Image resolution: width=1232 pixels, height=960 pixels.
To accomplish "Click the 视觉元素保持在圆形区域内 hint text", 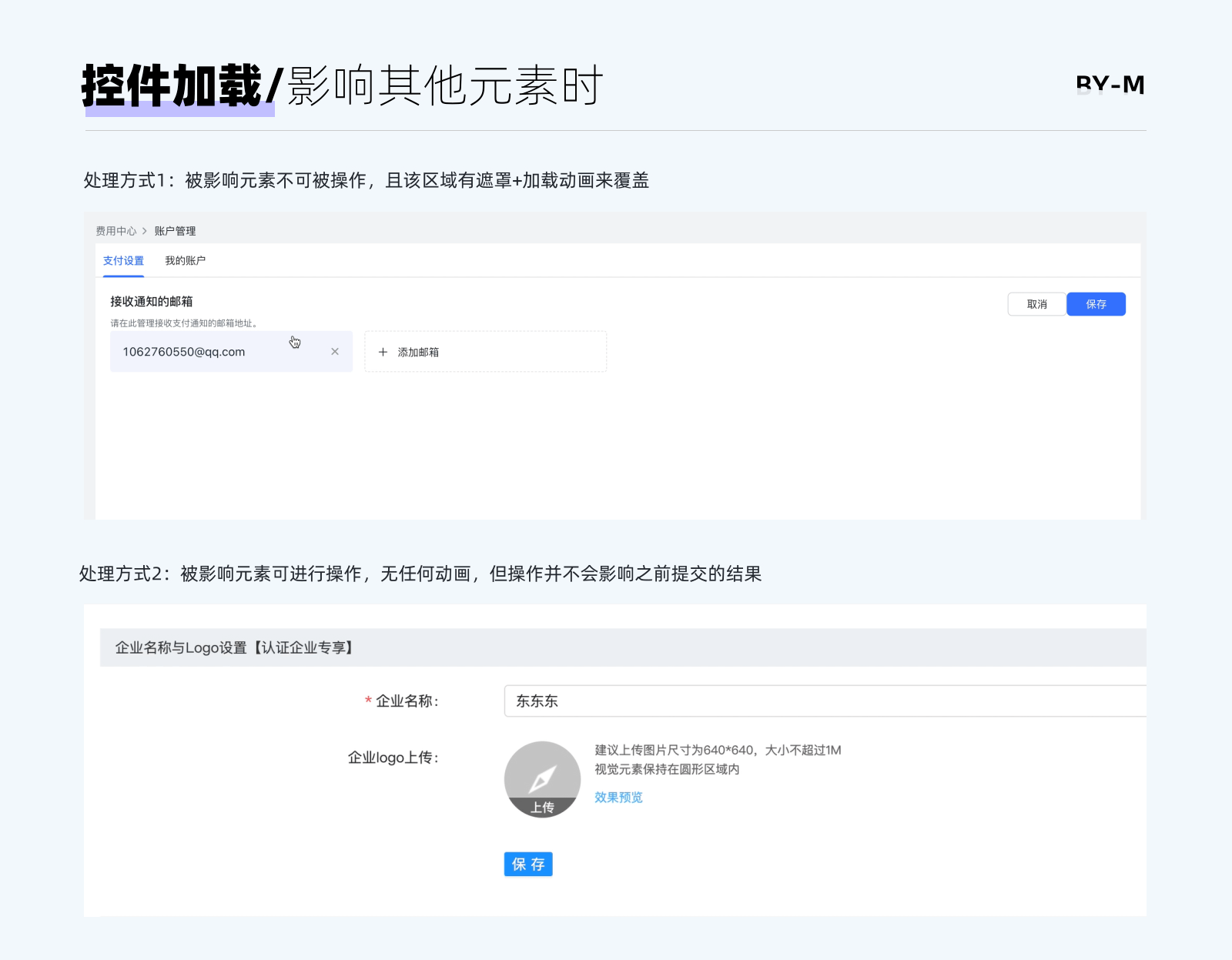I will pyautogui.click(x=667, y=769).
